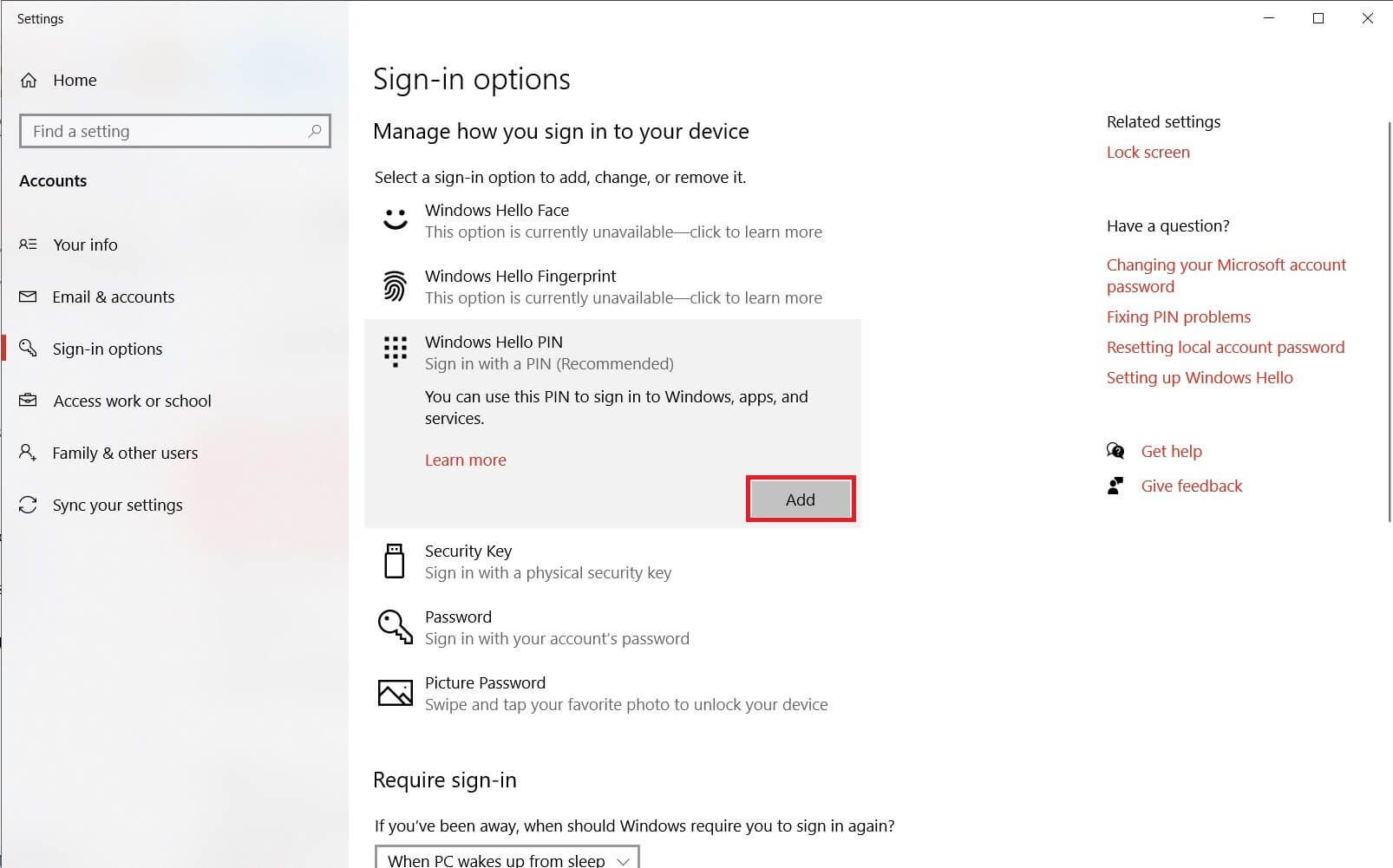This screenshot has width=1393, height=868.
Task: Click the Family & other users icon
Action: coord(28,452)
